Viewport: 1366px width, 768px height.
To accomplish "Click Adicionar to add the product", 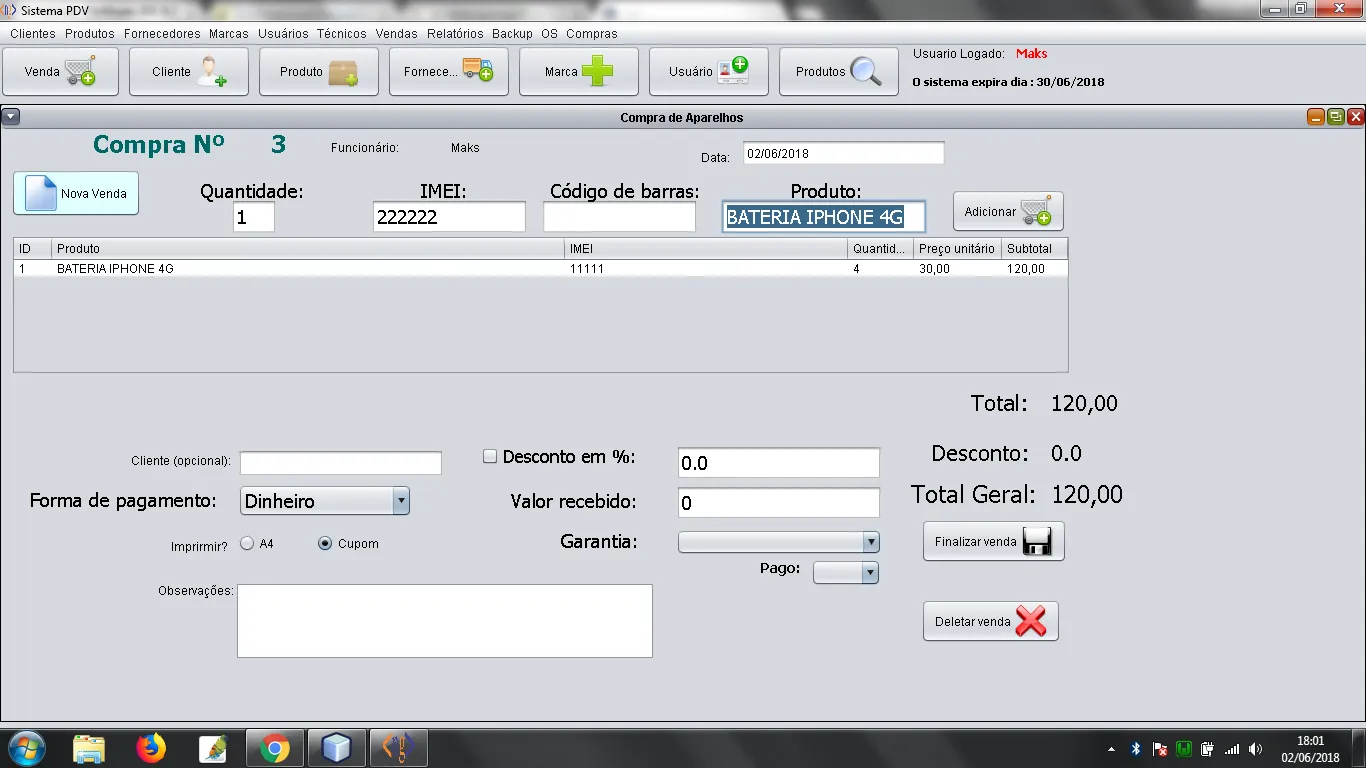I will [1008, 212].
